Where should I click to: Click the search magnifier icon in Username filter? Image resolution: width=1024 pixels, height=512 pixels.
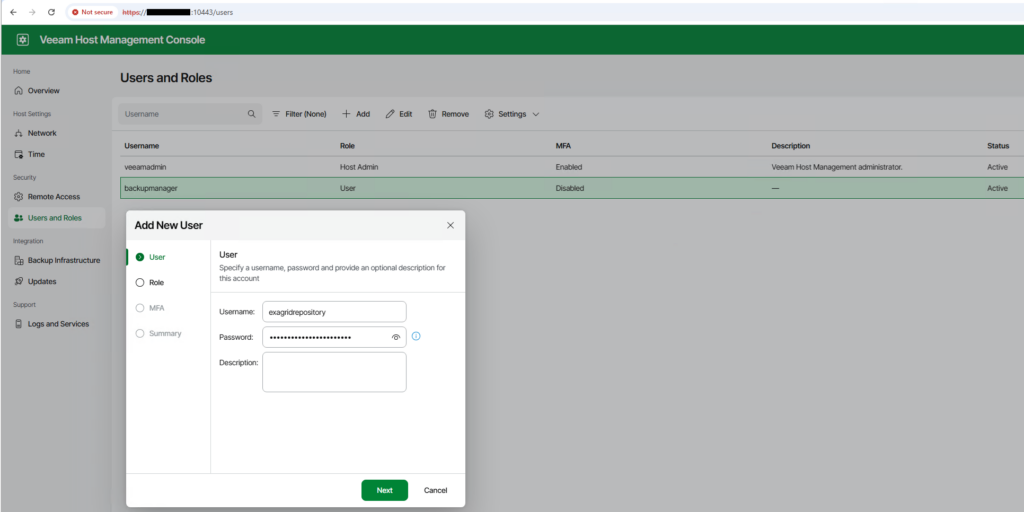[x=251, y=114]
